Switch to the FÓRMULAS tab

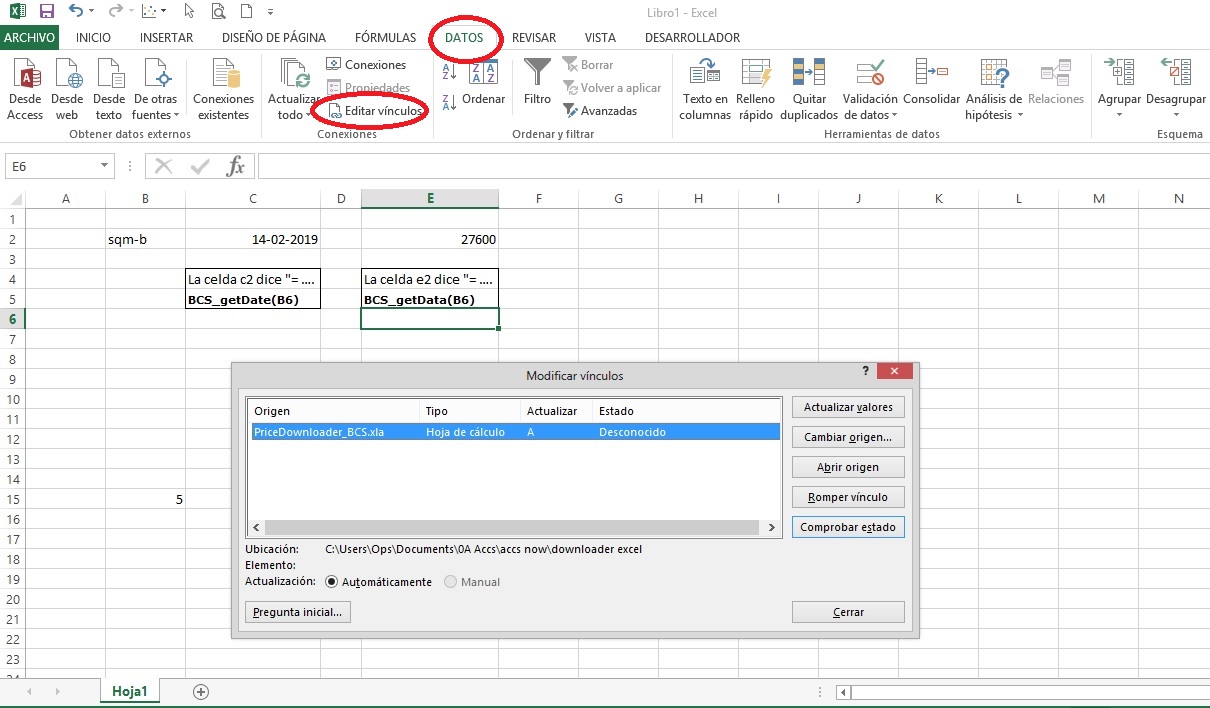pyautogui.click(x=385, y=38)
